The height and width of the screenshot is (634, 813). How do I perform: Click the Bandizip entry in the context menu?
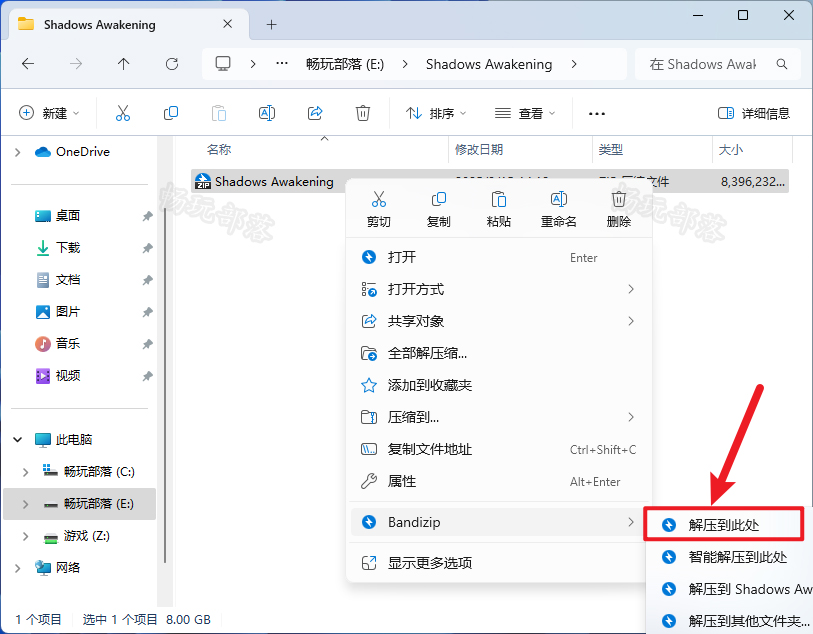point(498,522)
